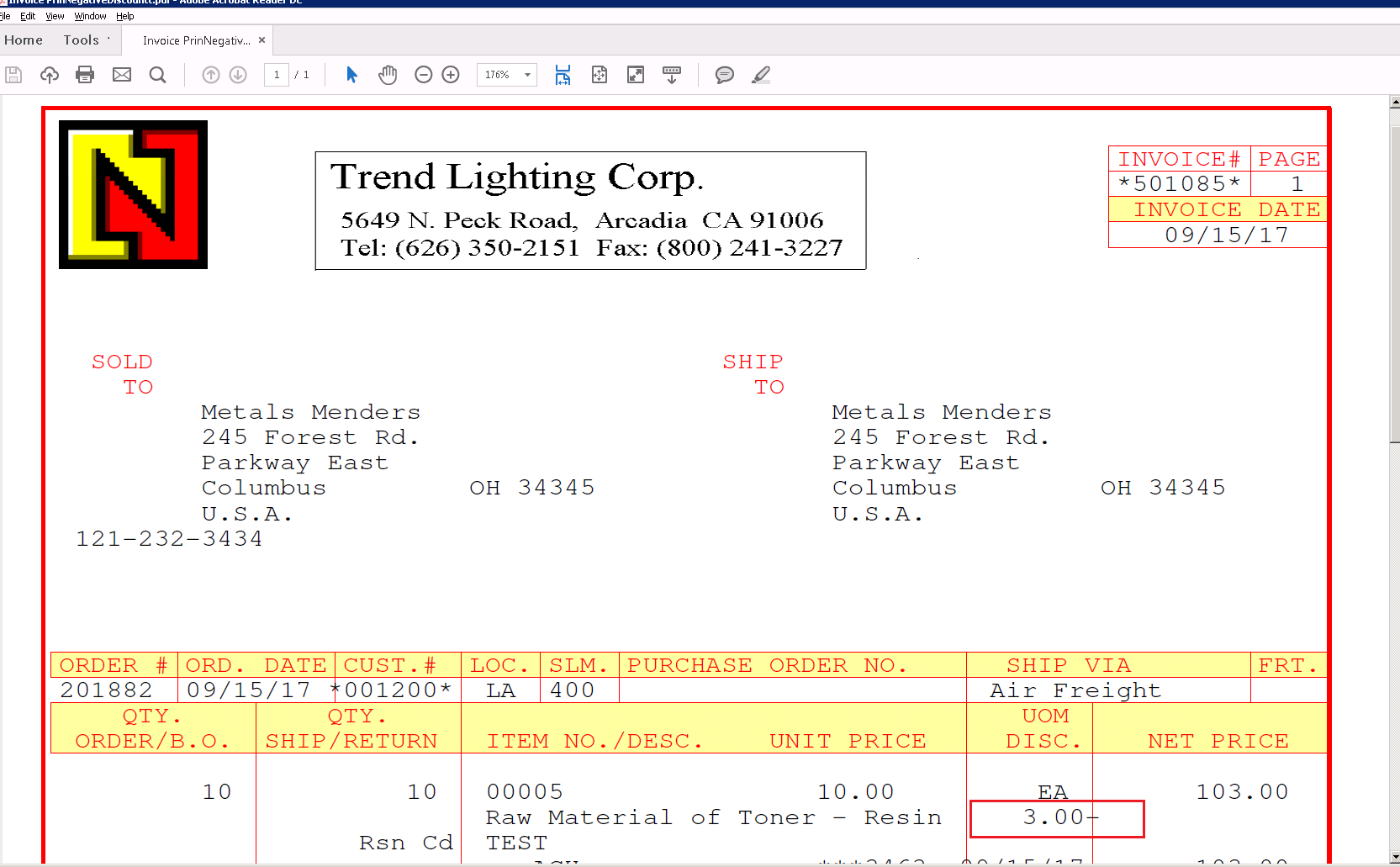Click the scrollbar down arrow
This screenshot has width=1400, height=867.
1394,856
